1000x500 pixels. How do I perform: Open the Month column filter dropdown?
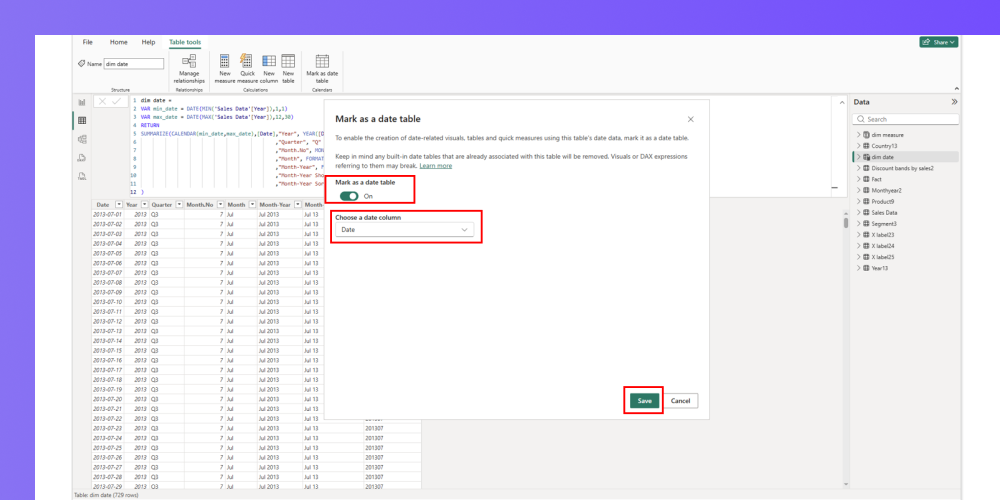pyautogui.click(x=252, y=205)
